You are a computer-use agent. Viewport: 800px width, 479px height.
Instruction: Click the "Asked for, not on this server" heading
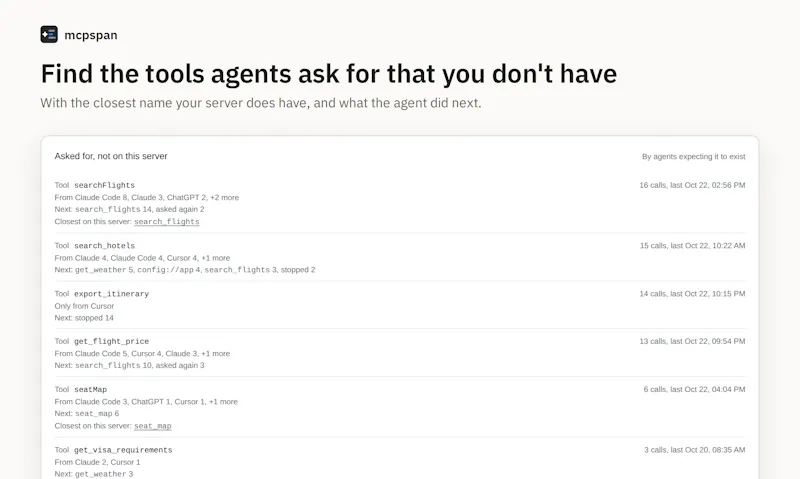[111, 156]
